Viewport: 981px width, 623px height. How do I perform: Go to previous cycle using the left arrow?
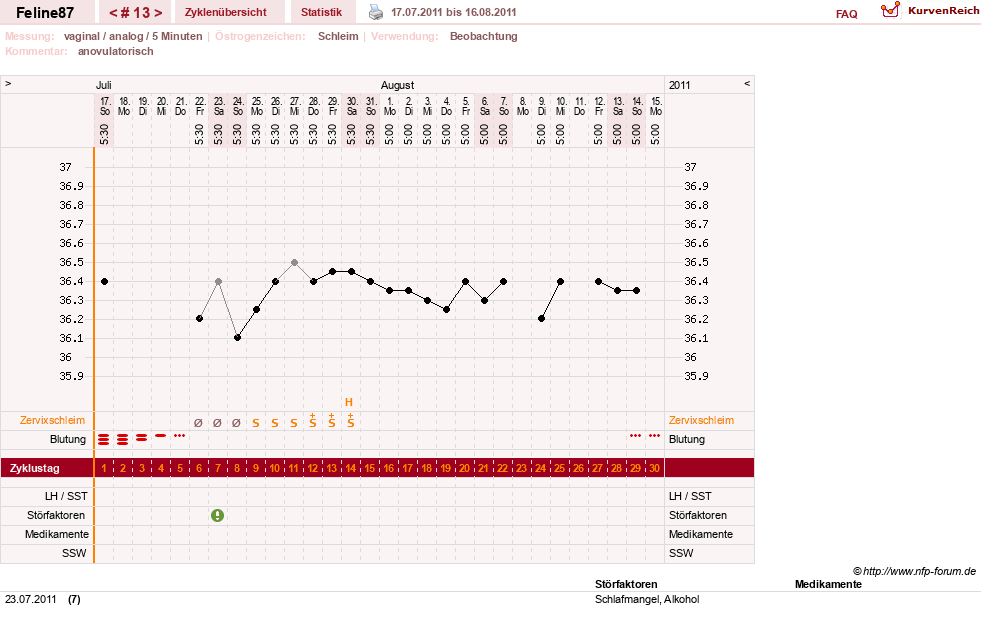click(113, 13)
